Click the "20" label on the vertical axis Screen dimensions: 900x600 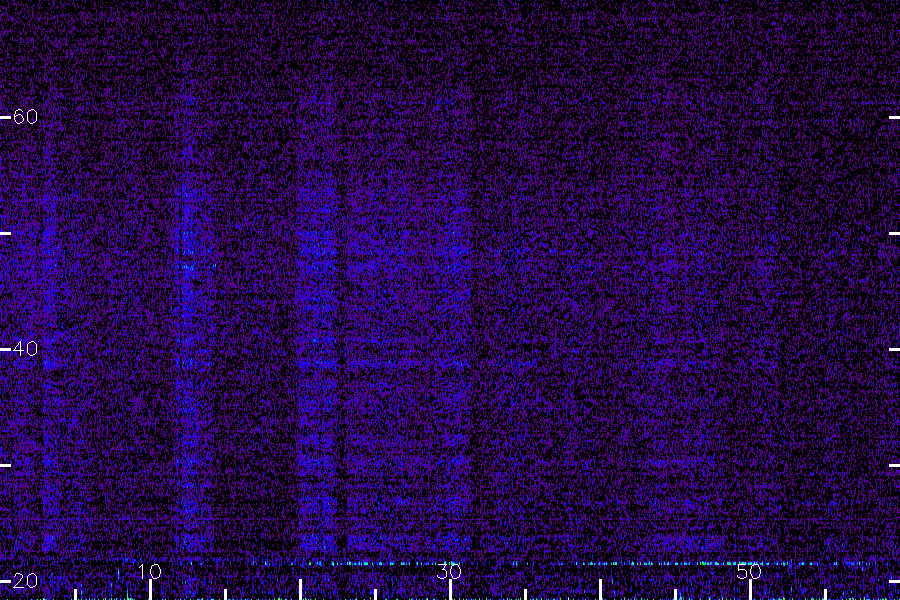click(25, 581)
